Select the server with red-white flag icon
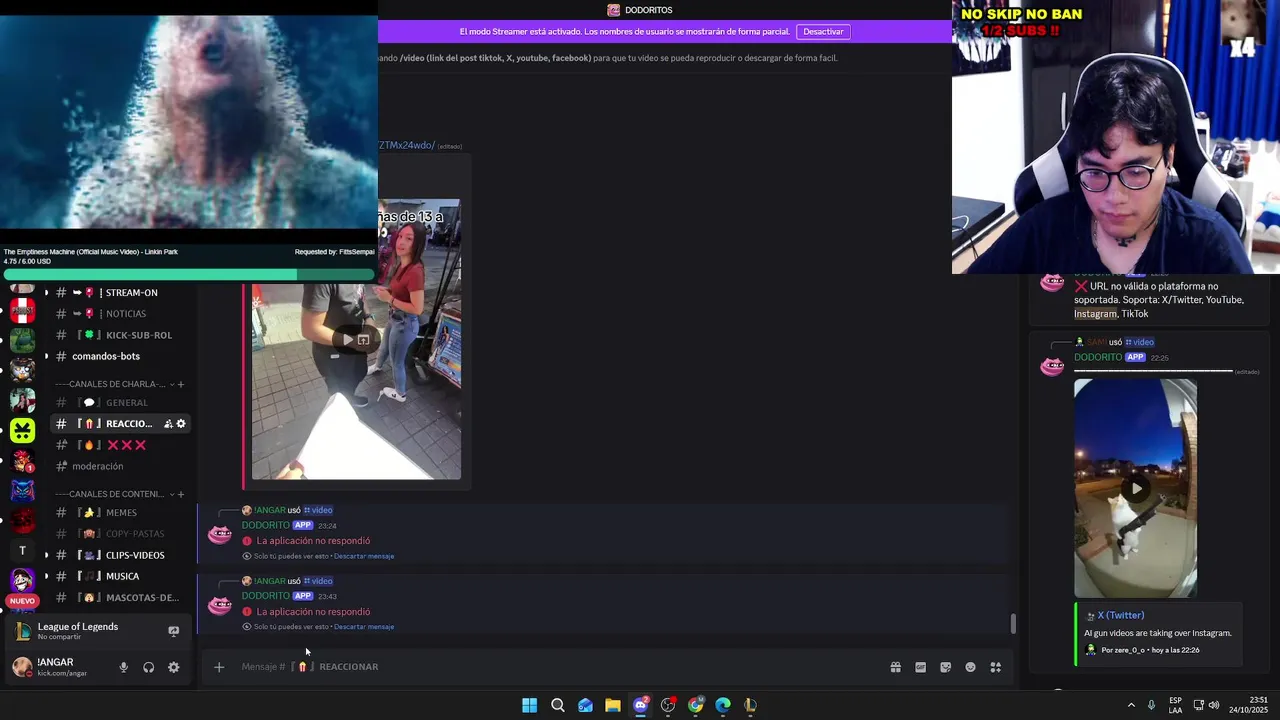Screen dimensions: 1280x720 [22, 310]
